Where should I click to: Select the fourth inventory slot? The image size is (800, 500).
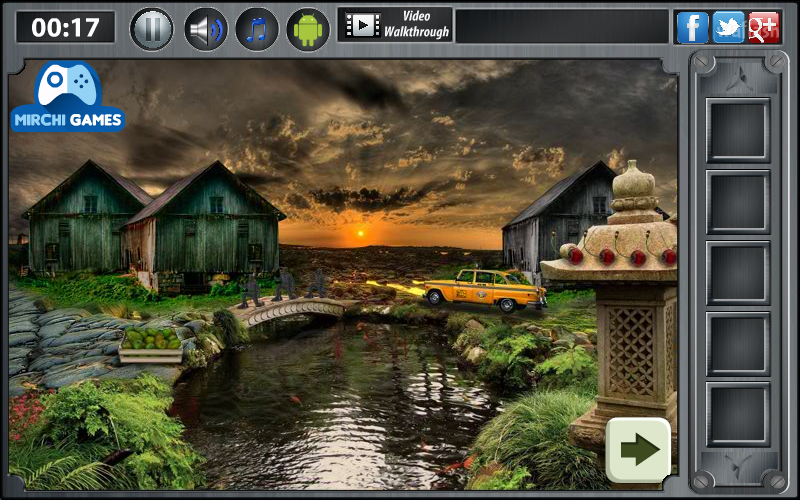[738, 343]
